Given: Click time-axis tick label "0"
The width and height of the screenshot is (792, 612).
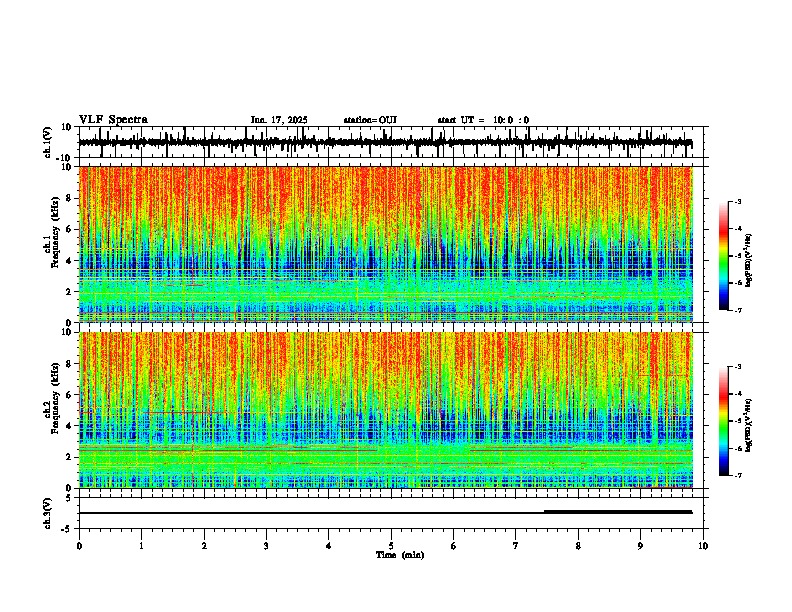Looking at the screenshot, I should [79, 546].
